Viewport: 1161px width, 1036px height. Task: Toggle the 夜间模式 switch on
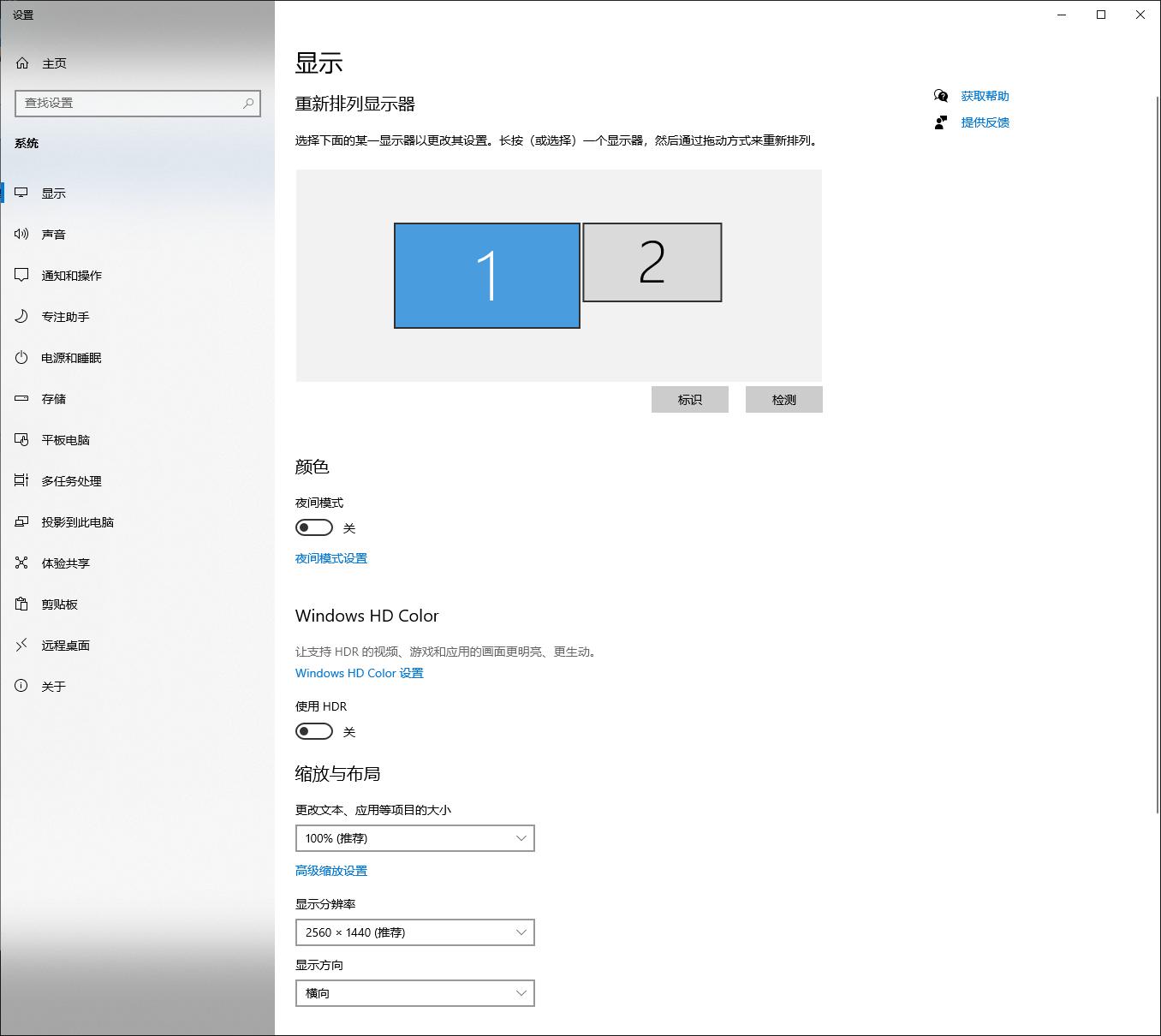click(x=313, y=527)
